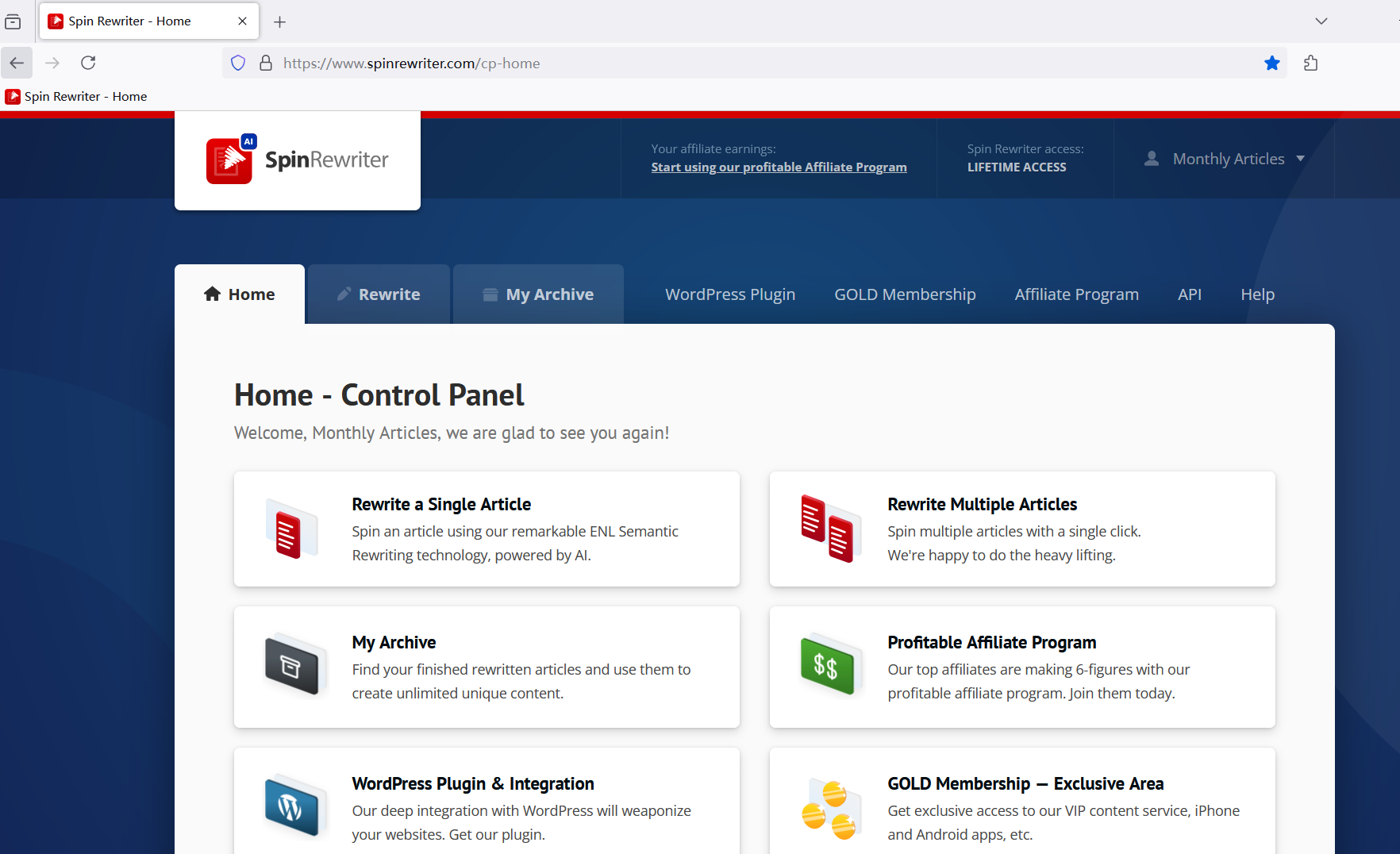The height and width of the screenshot is (854, 1400).
Task: Click the My Archive box icon
Action: pos(294,665)
